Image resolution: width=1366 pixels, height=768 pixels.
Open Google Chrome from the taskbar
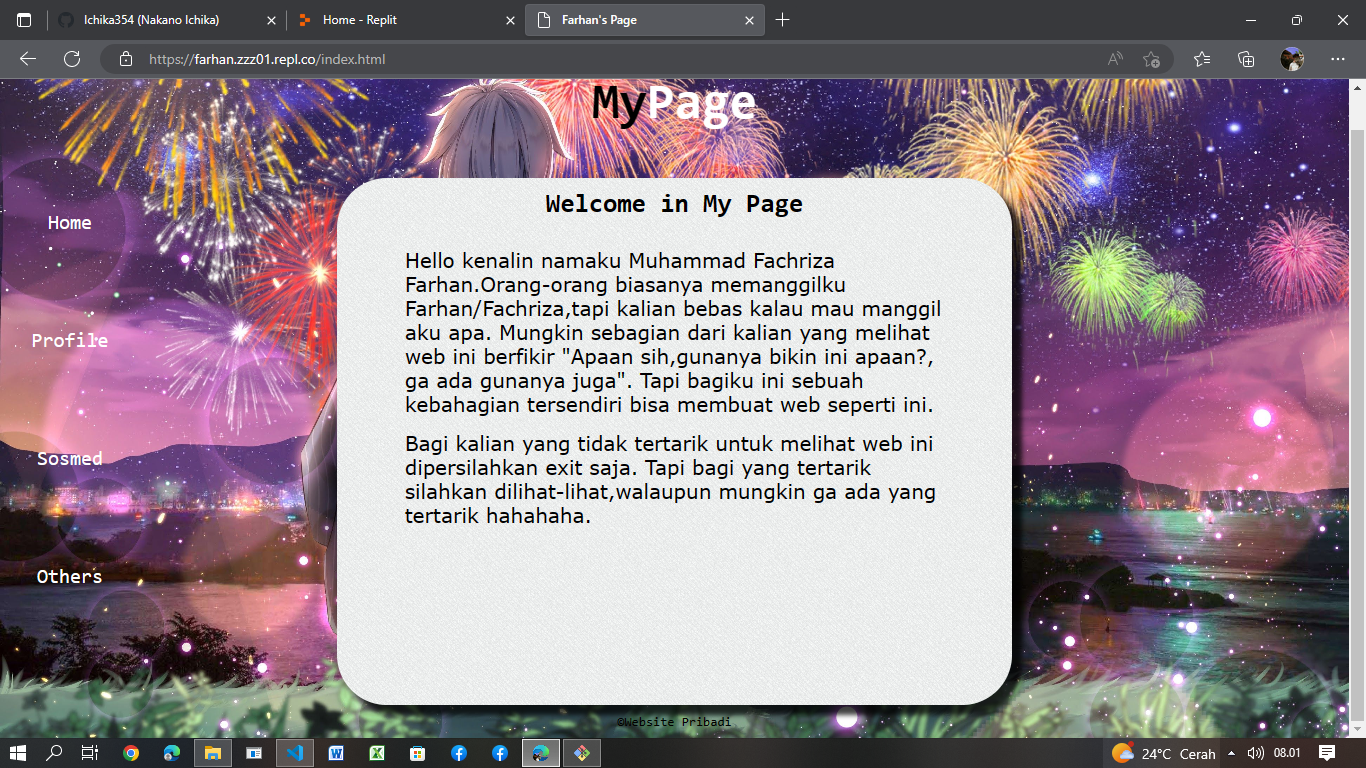(x=130, y=753)
